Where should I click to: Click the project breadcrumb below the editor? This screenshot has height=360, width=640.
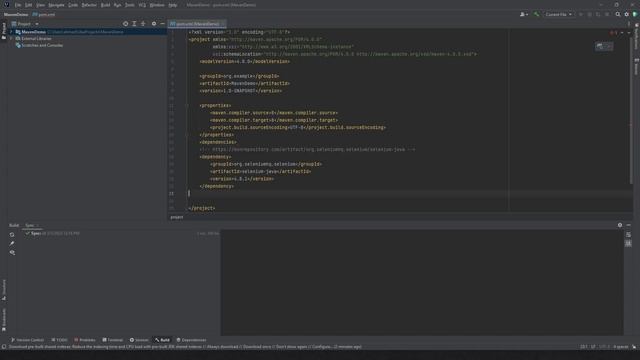pos(177,217)
